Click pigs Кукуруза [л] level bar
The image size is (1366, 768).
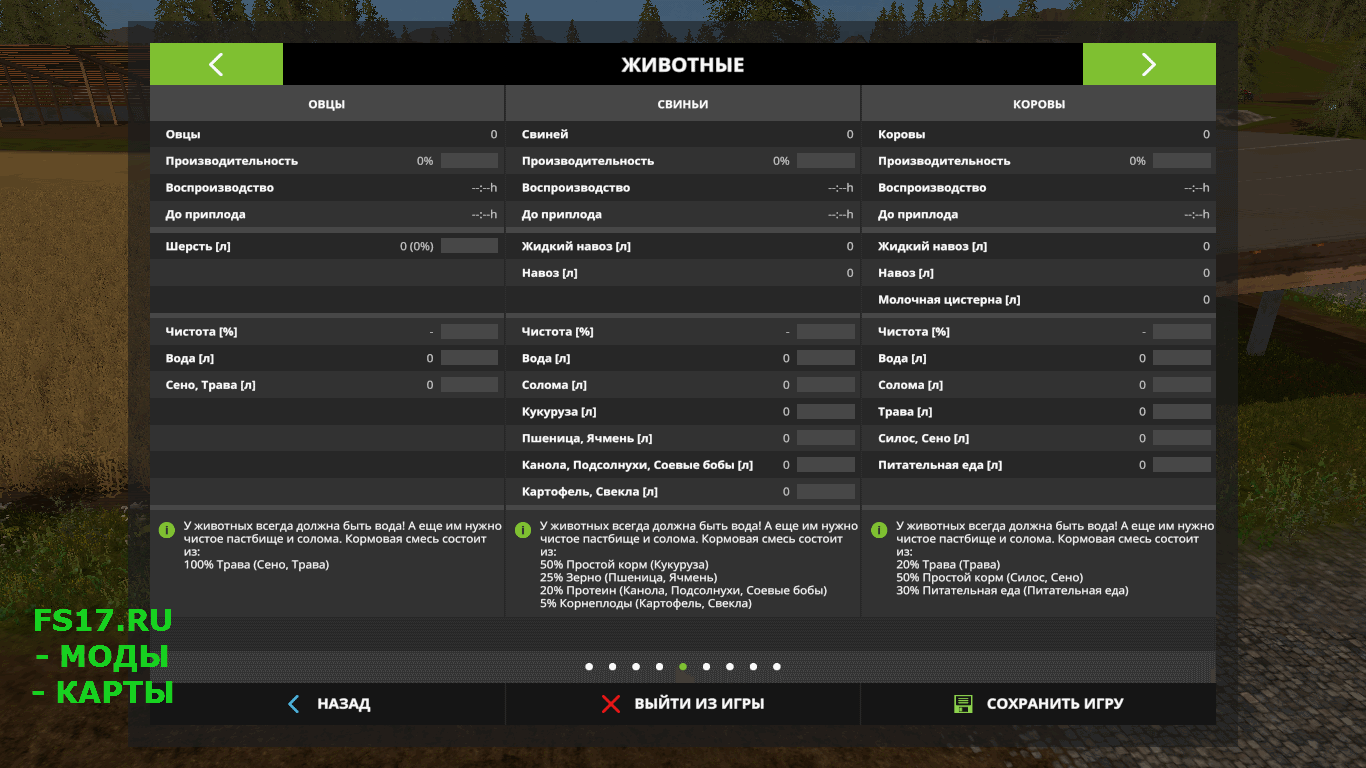[826, 411]
